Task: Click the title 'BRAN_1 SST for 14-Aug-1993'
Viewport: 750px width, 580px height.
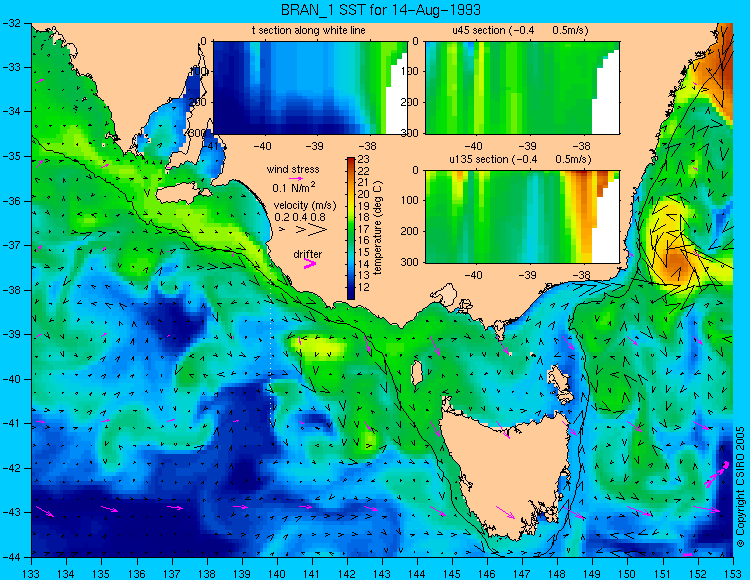Action: coord(380,10)
